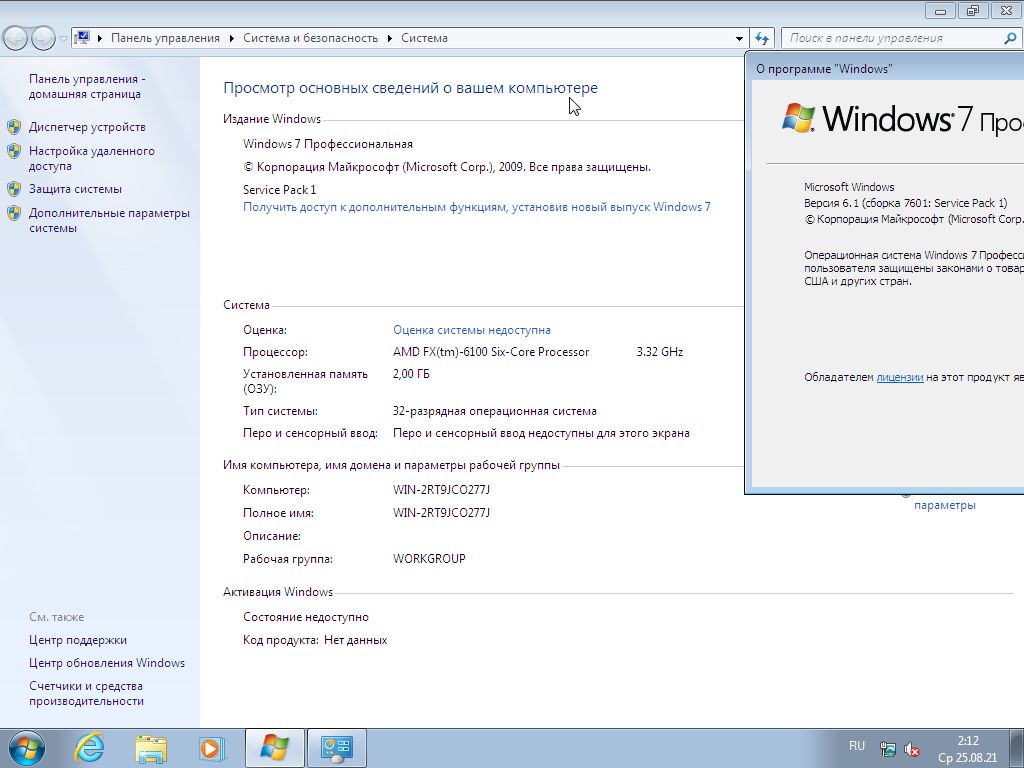Select the Система breadcrumb item

tap(424, 38)
